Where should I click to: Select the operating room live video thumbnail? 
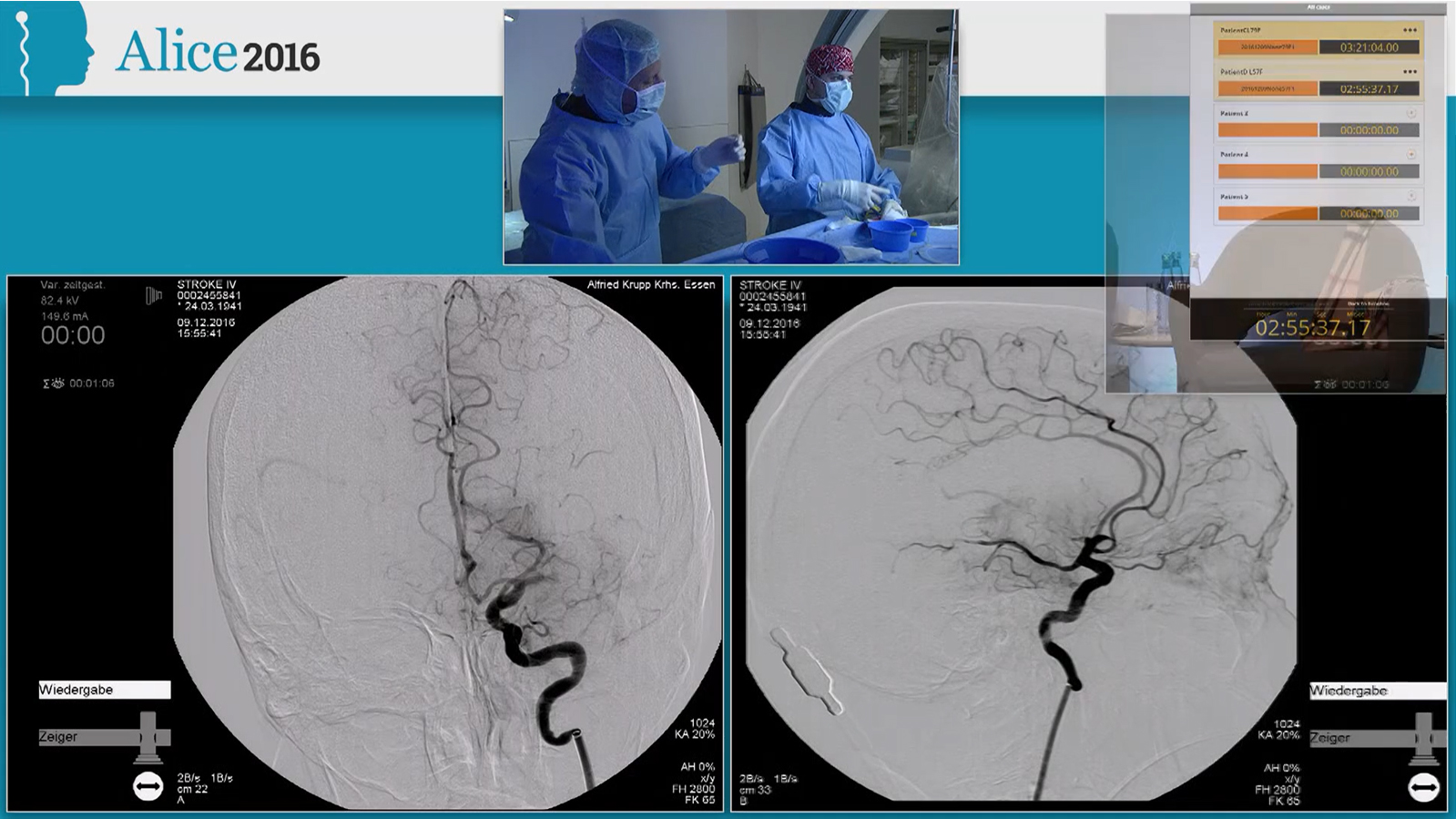(730, 138)
